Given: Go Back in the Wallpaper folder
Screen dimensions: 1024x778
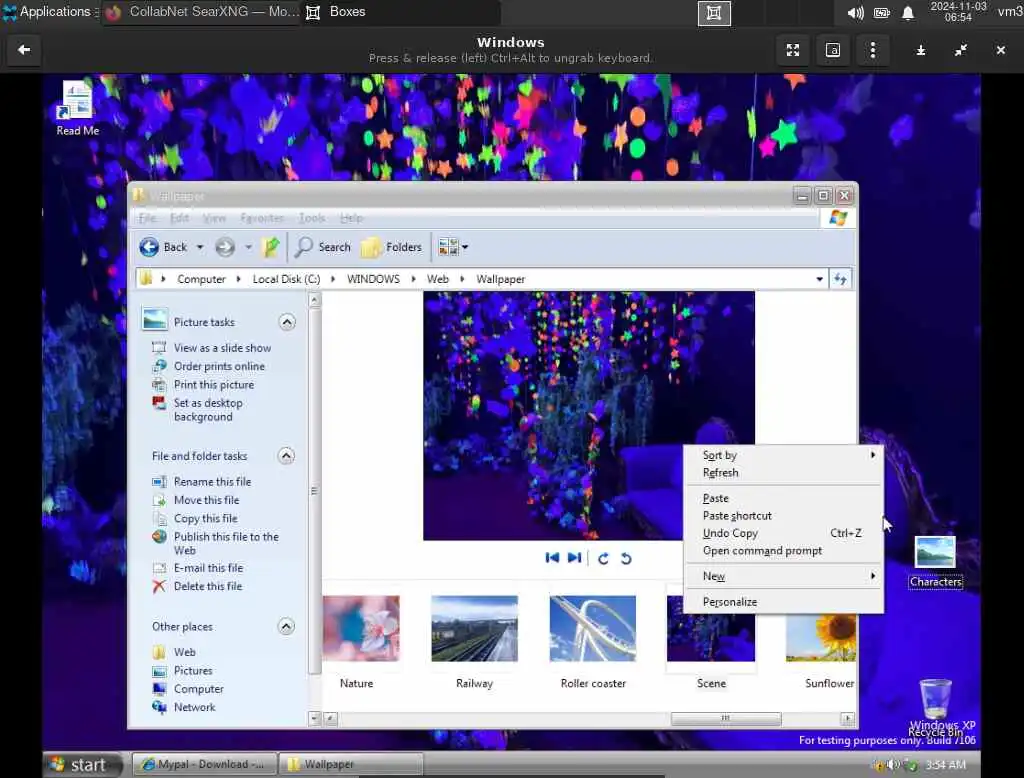Looking at the screenshot, I should tap(163, 247).
